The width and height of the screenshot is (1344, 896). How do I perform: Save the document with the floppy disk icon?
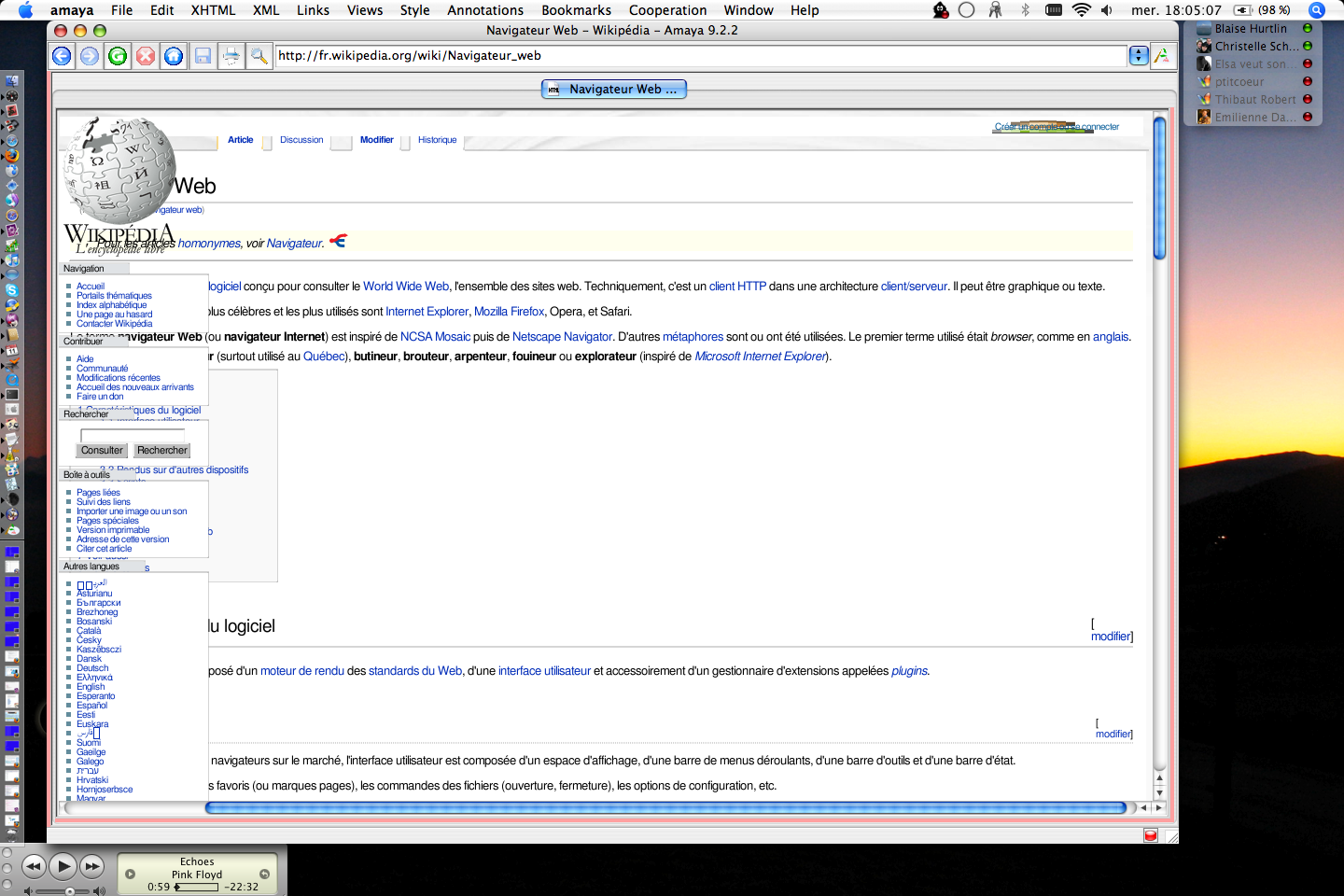tap(203, 56)
